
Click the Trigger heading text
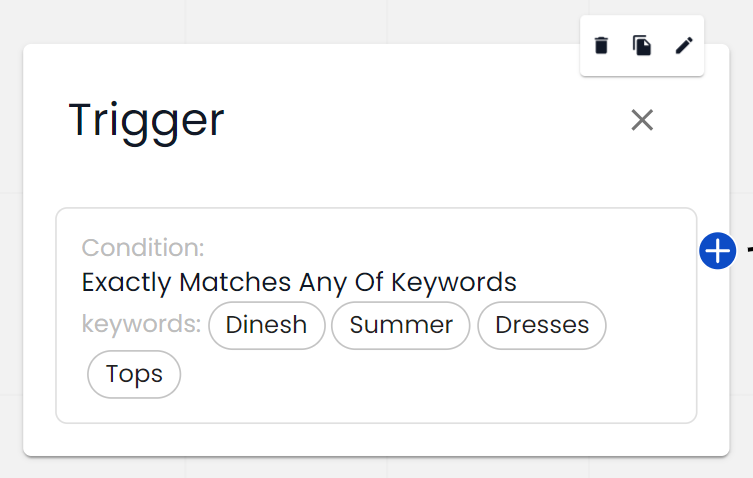(x=146, y=120)
